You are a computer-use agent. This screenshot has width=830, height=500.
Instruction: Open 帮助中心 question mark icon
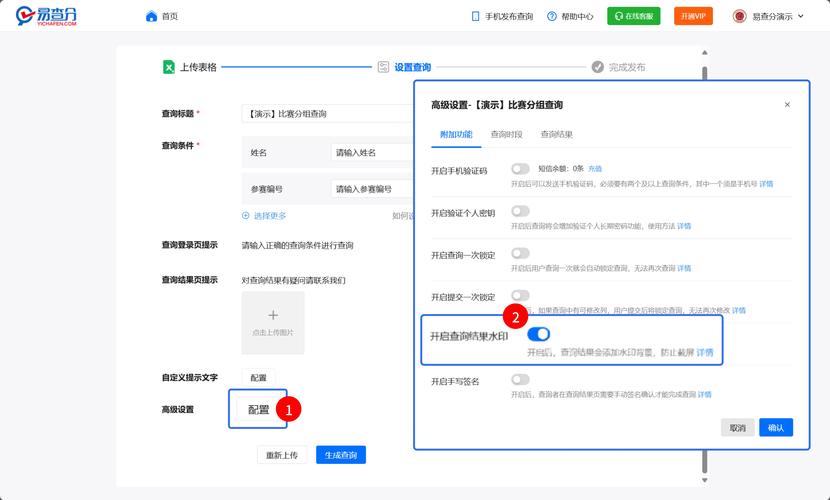pos(552,16)
